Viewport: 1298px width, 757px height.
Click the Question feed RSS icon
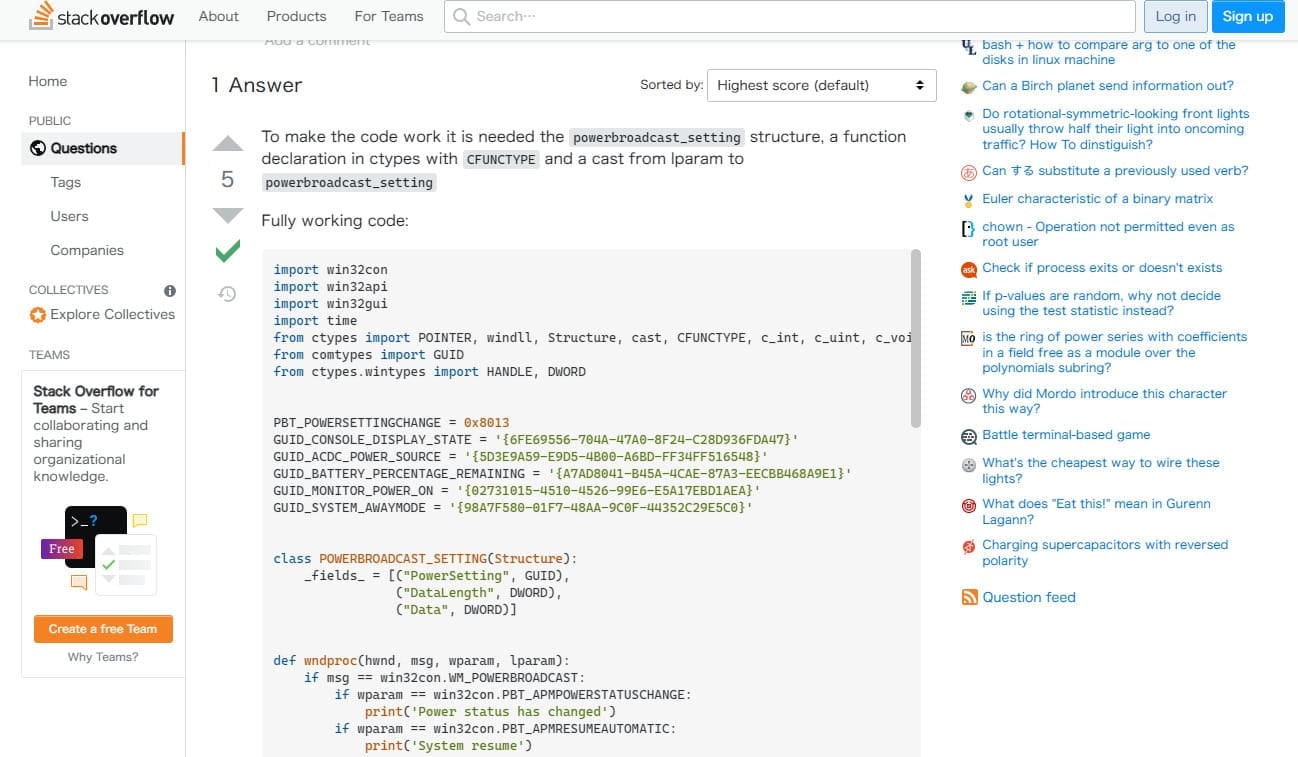968,597
